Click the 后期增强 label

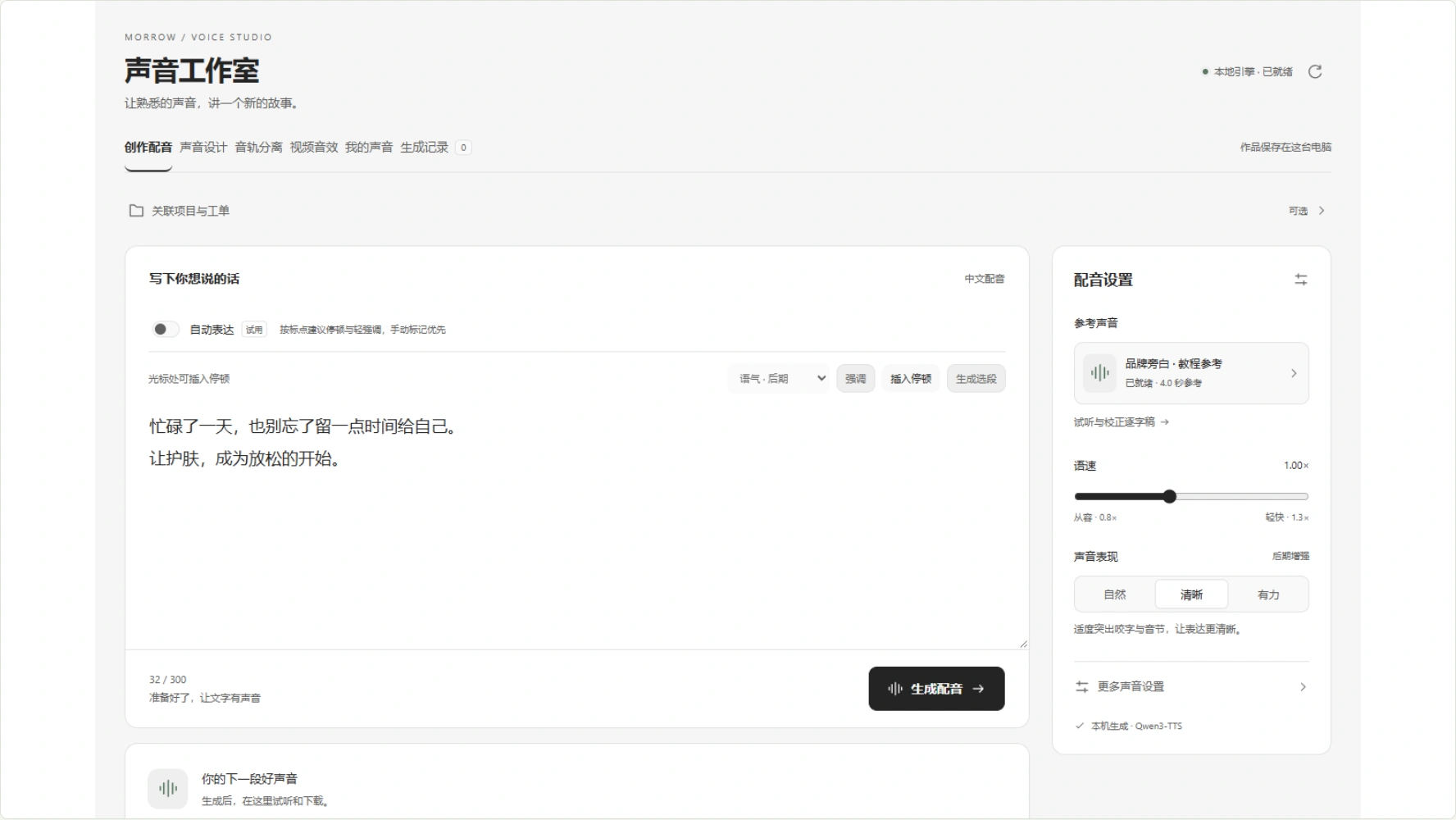pos(1290,556)
